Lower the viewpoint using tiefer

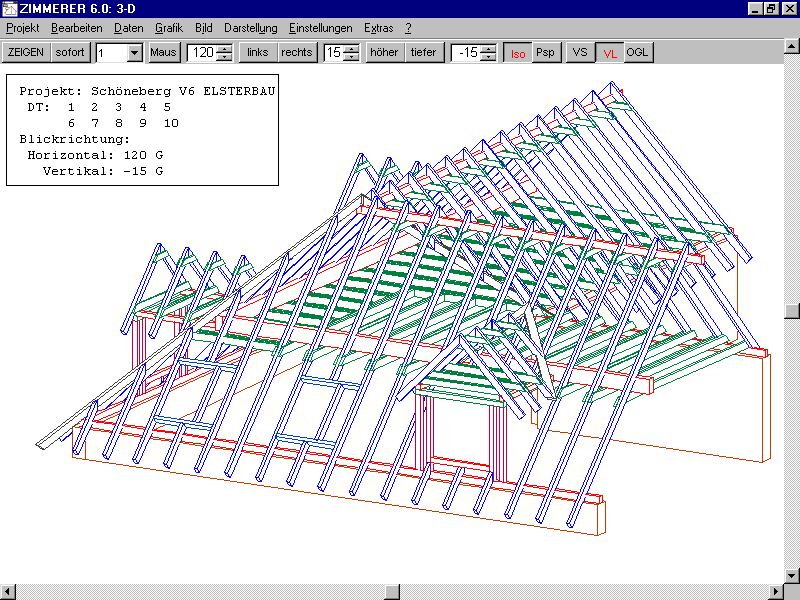click(424, 52)
